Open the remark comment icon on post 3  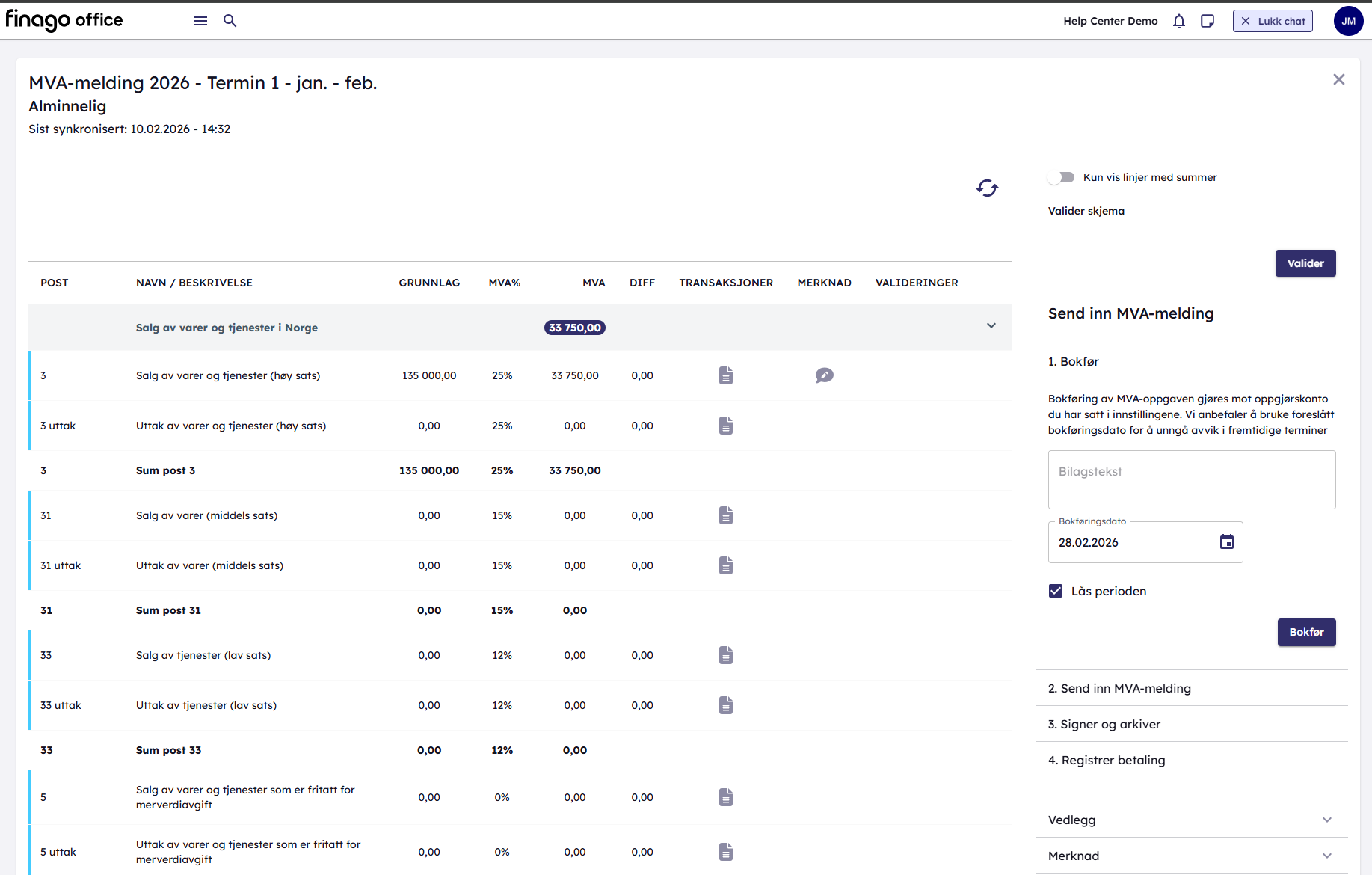pyautogui.click(x=824, y=375)
